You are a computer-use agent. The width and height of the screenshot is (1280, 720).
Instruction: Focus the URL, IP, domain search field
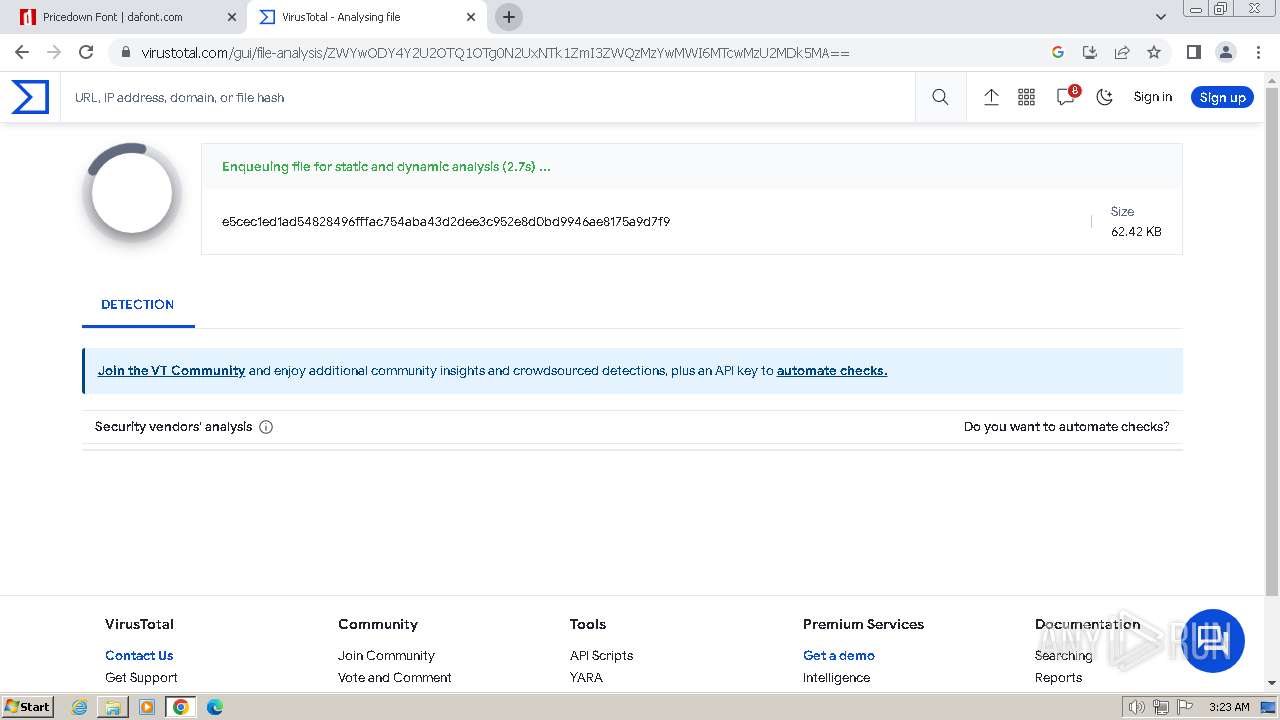(488, 97)
